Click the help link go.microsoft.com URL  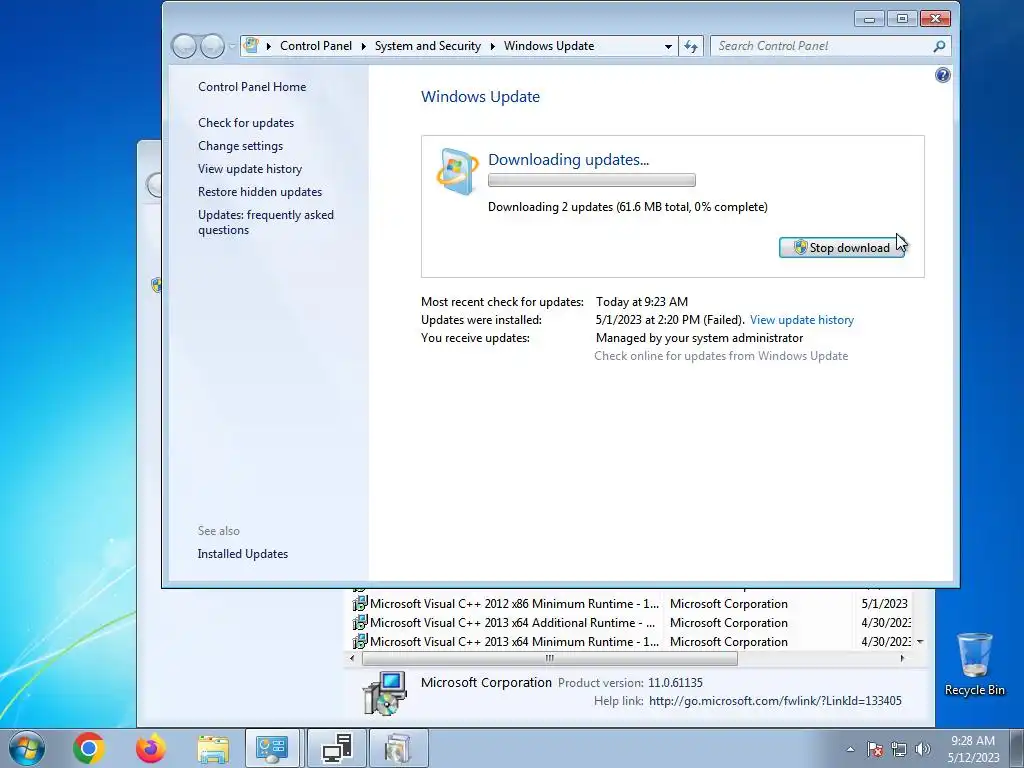pyautogui.click(x=775, y=701)
